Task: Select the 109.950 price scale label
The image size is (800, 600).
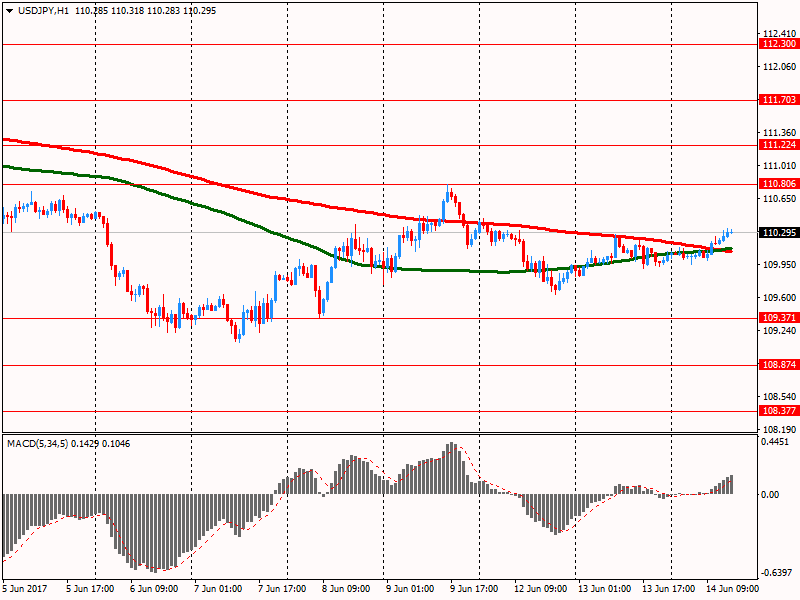Action: click(779, 264)
